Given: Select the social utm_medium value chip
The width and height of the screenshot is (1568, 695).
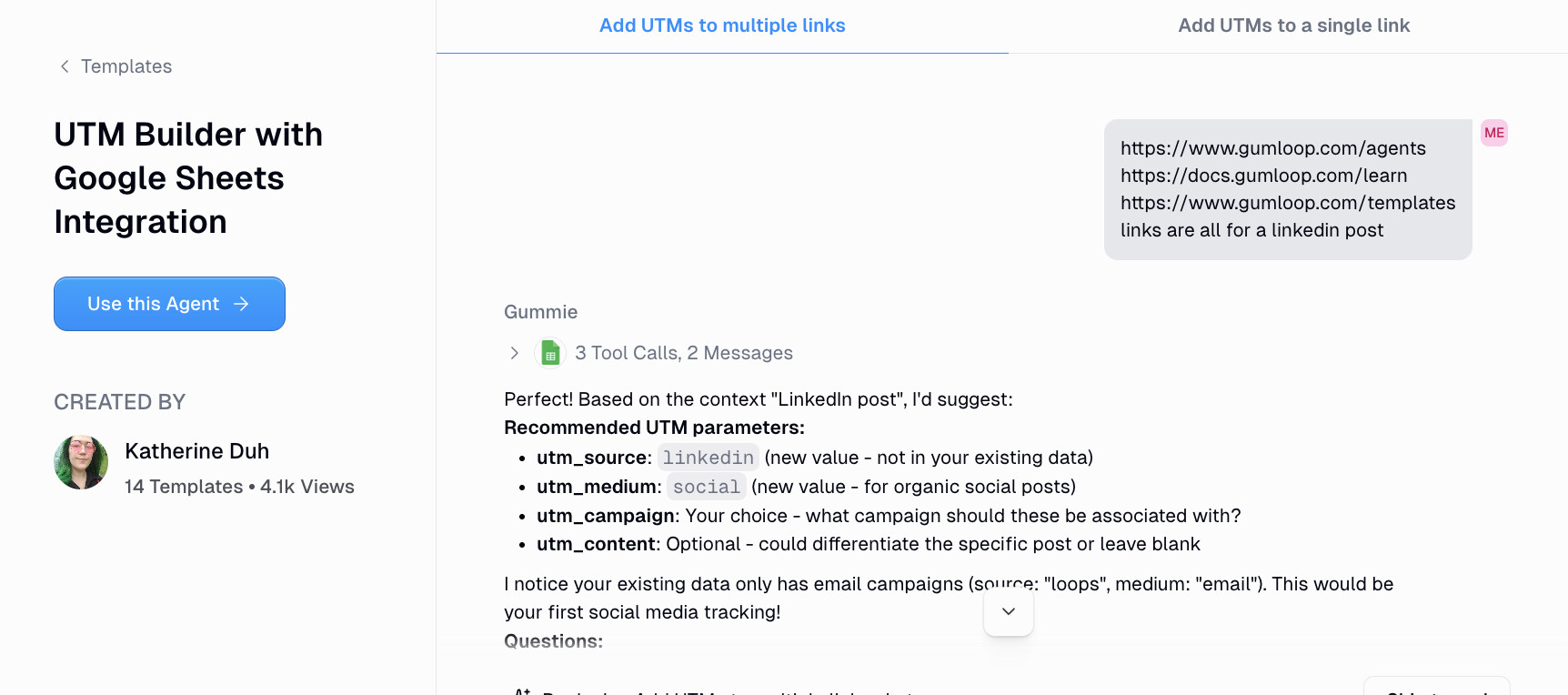Looking at the screenshot, I should (x=707, y=487).
